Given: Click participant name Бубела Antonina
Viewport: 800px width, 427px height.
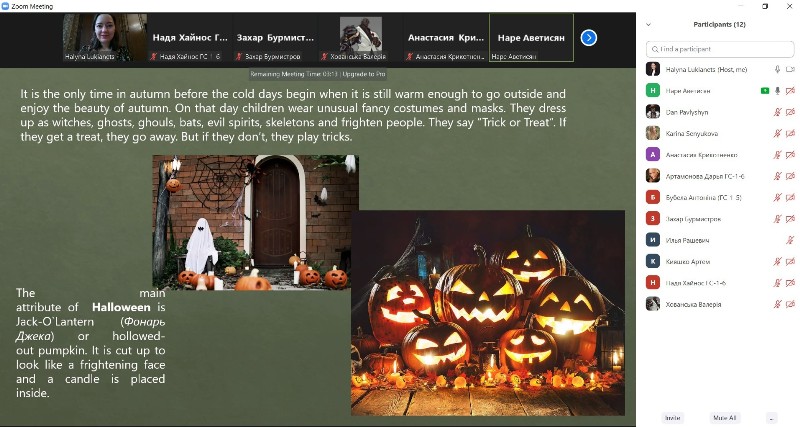Looking at the screenshot, I should [x=704, y=197].
